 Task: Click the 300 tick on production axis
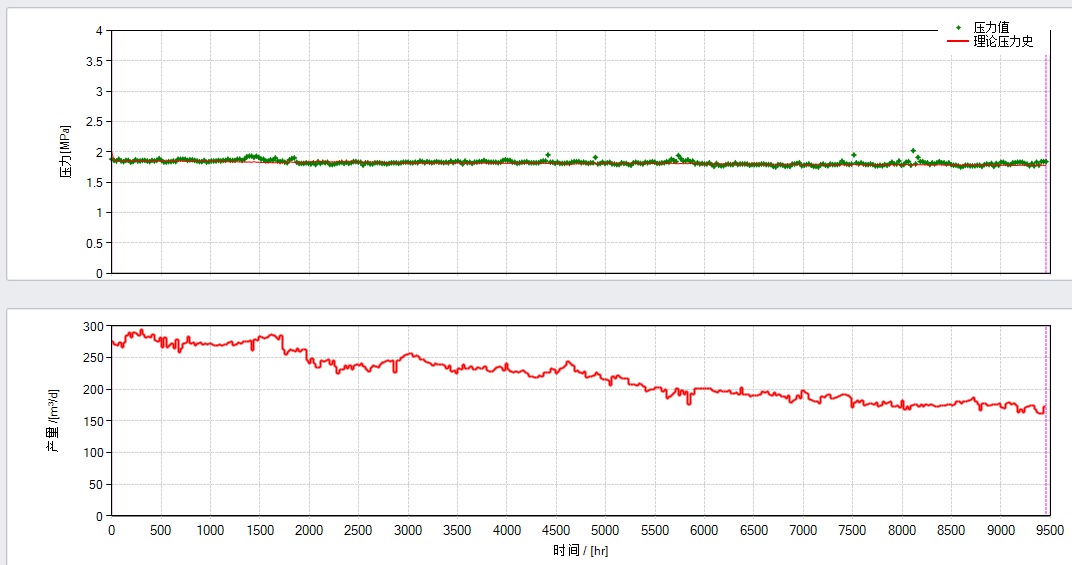pos(93,326)
